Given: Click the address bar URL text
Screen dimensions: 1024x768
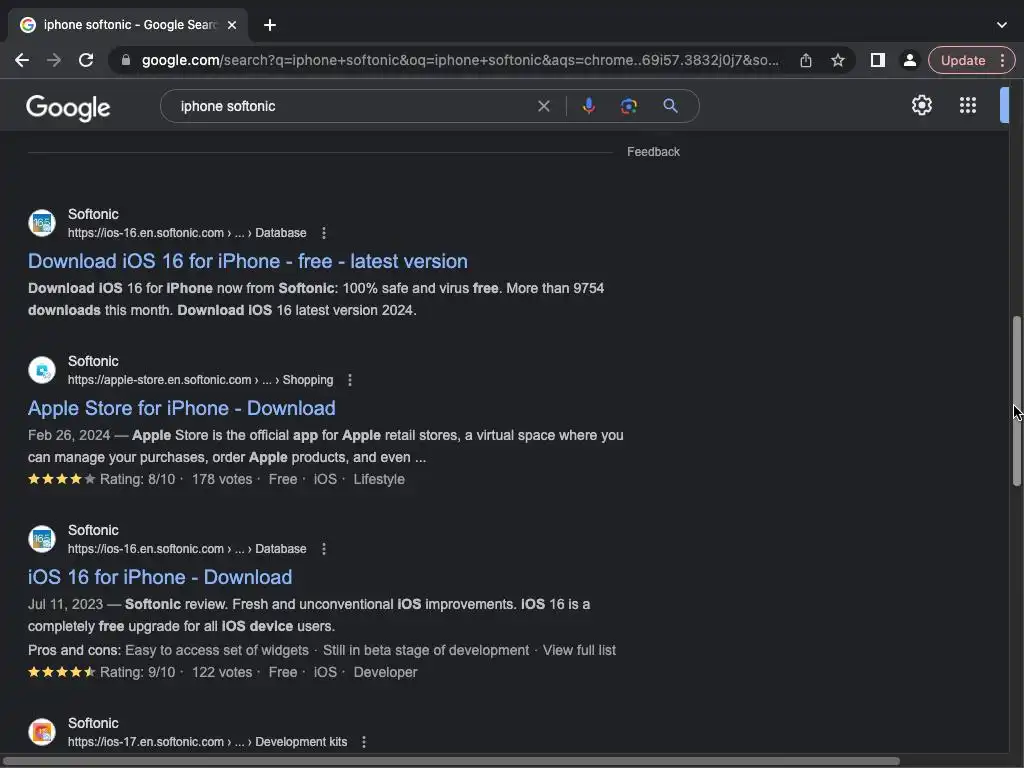Looking at the screenshot, I should pyautogui.click(x=460, y=60).
